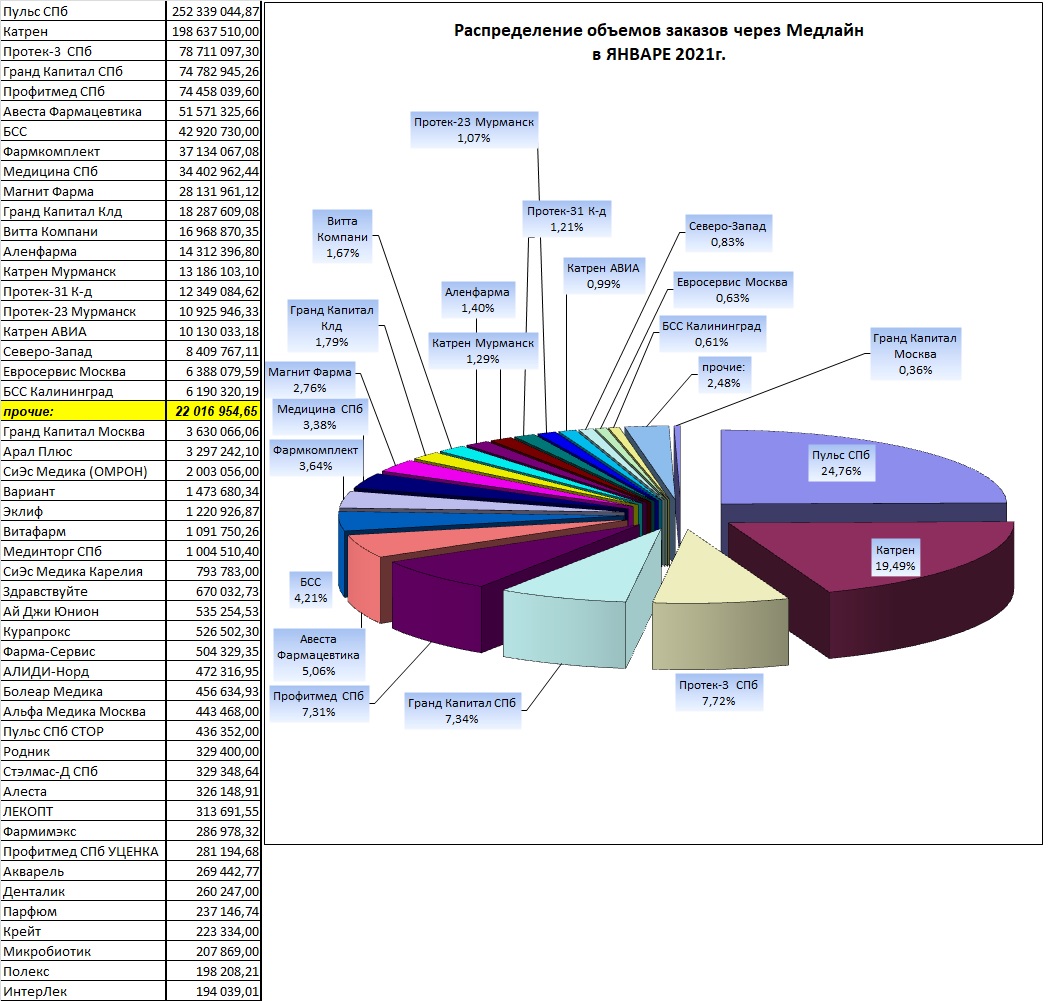Select the Витта Компани 1,67% data label
The width and height of the screenshot is (1050, 1001).
click(343, 237)
